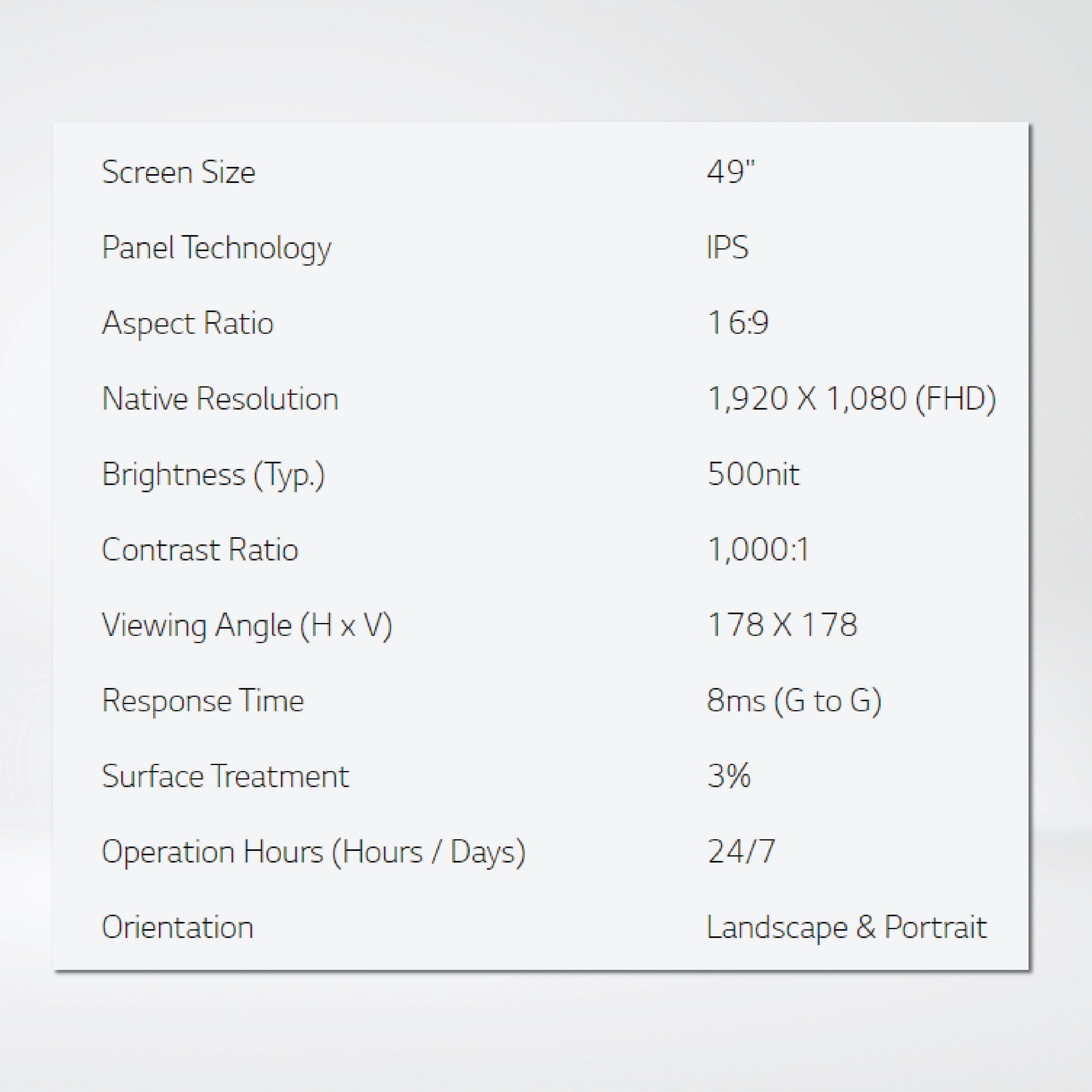Select the Response Time label
Screen dimensions: 1092x1092
[x=203, y=701]
